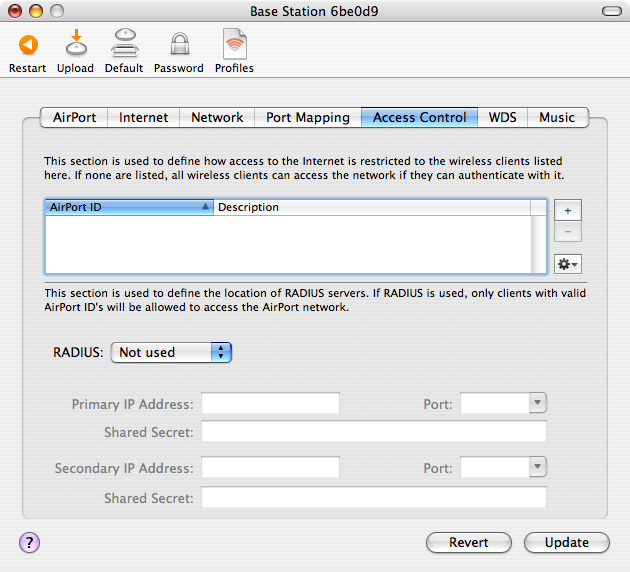The image size is (630, 572).
Task: Select the Access Control tab
Action: pos(419,117)
